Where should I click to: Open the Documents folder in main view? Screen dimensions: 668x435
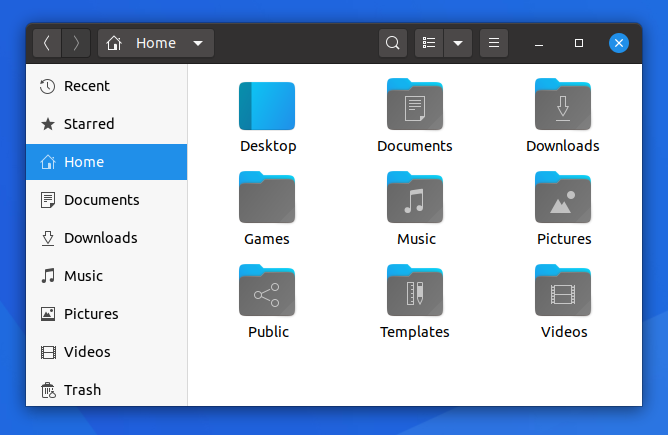tap(415, 105)
